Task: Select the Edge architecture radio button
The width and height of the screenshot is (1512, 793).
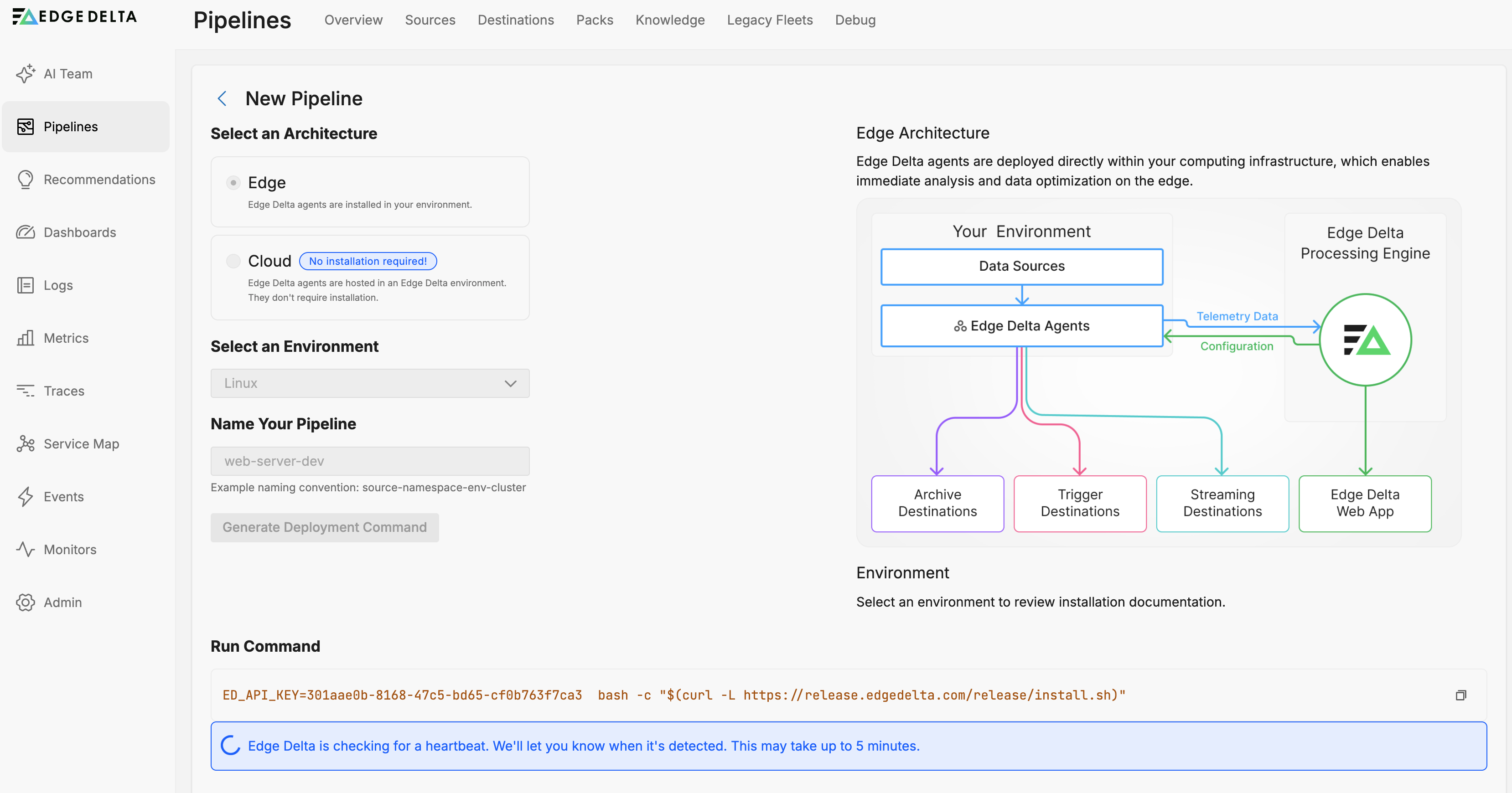Action: (233, 182)
